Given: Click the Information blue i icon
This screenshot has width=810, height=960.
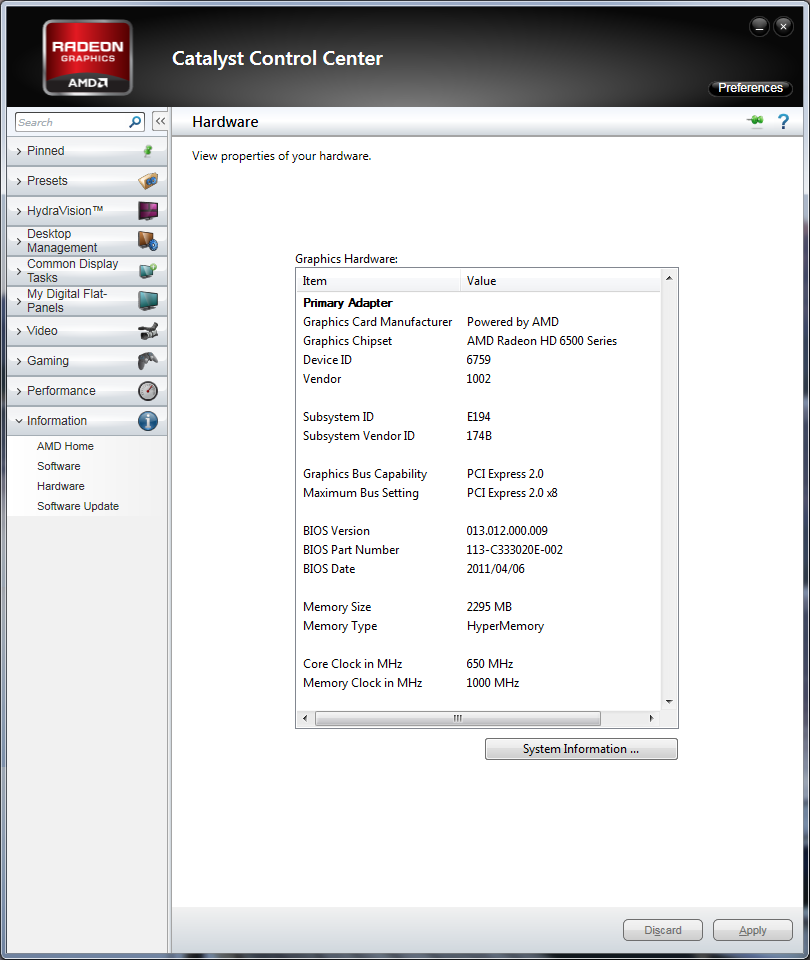Looking at the screenshot, I should [x=148, y=421].
